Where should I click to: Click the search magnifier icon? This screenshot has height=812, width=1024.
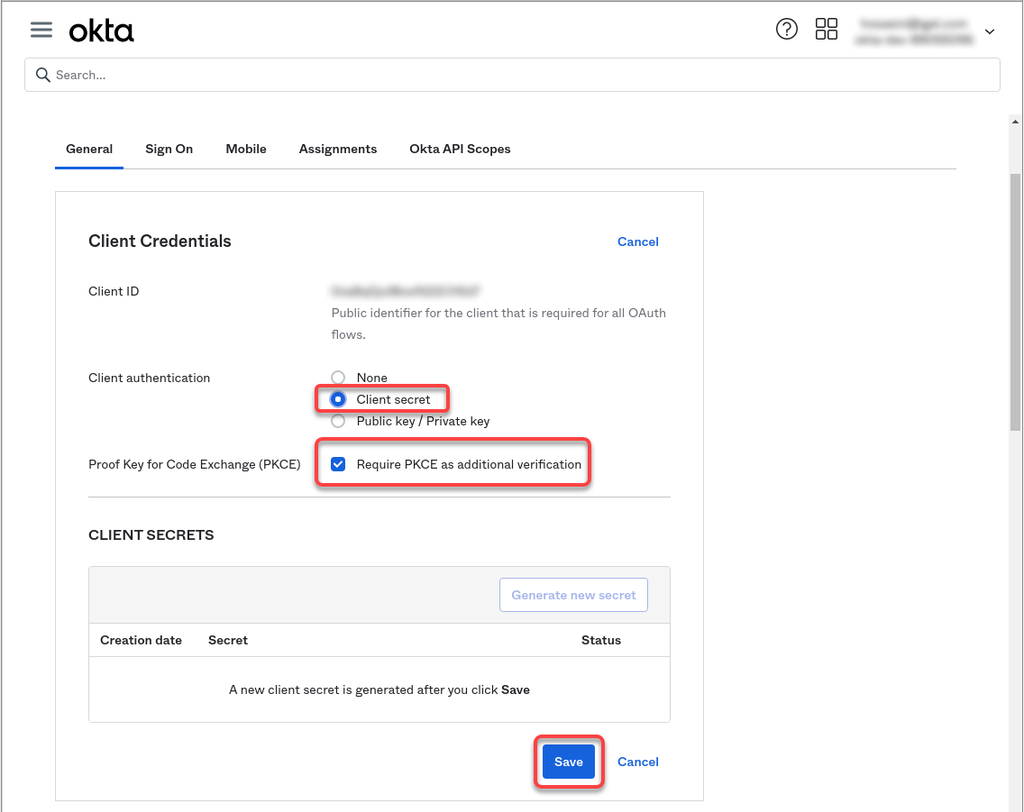[43, 75]
